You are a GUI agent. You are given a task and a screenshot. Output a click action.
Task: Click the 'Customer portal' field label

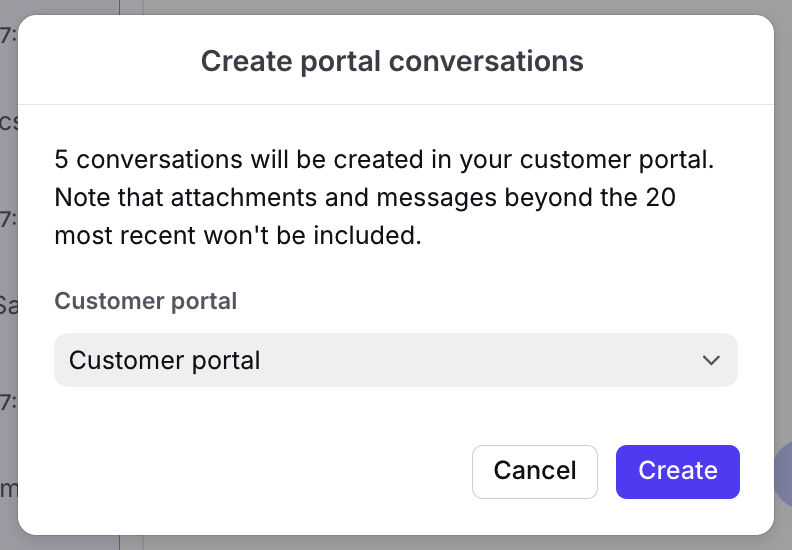pyautogui.click(x=145, y=301)
